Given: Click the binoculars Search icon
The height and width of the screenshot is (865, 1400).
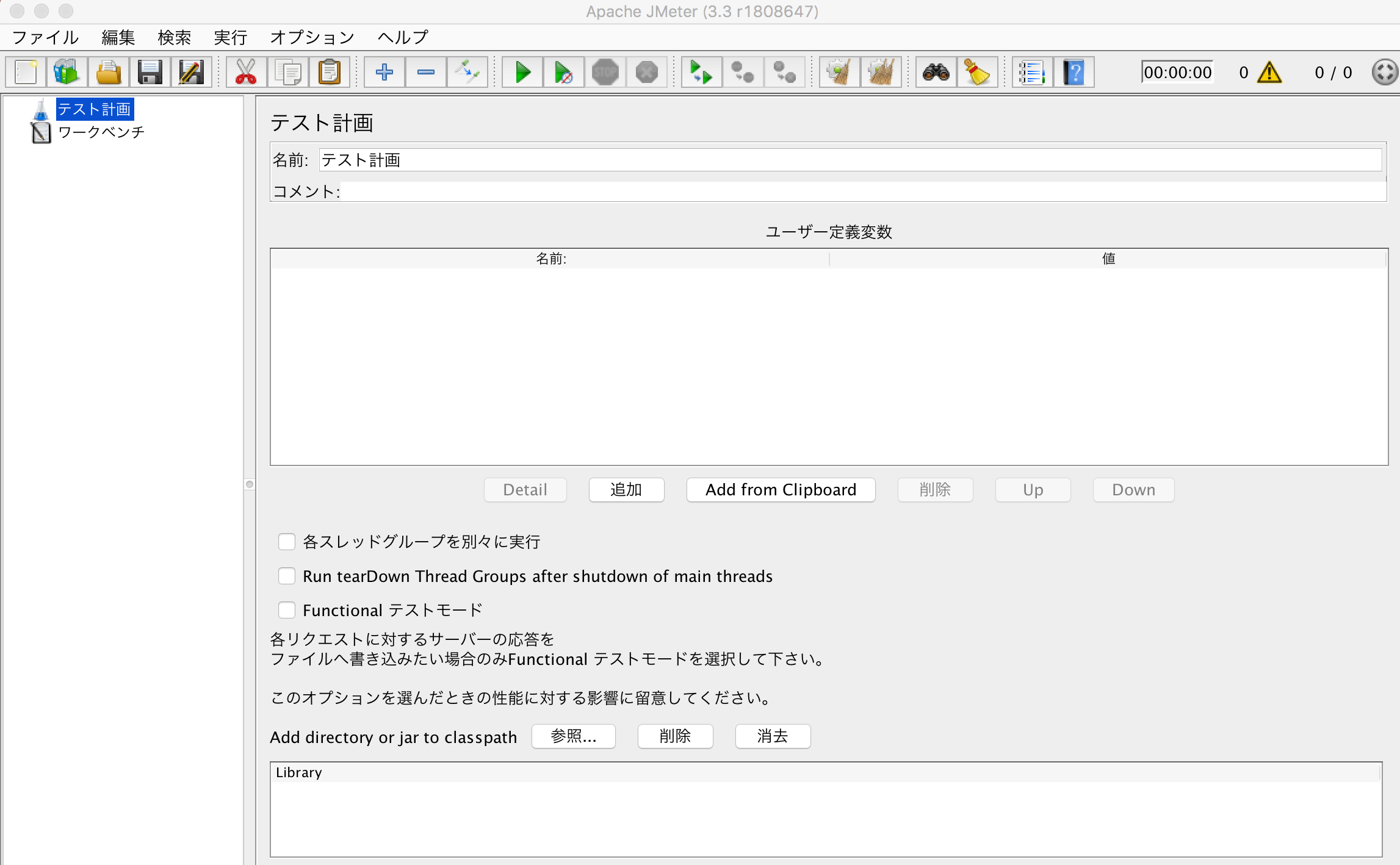Looking at the screenshot, I should pos(936,73).
